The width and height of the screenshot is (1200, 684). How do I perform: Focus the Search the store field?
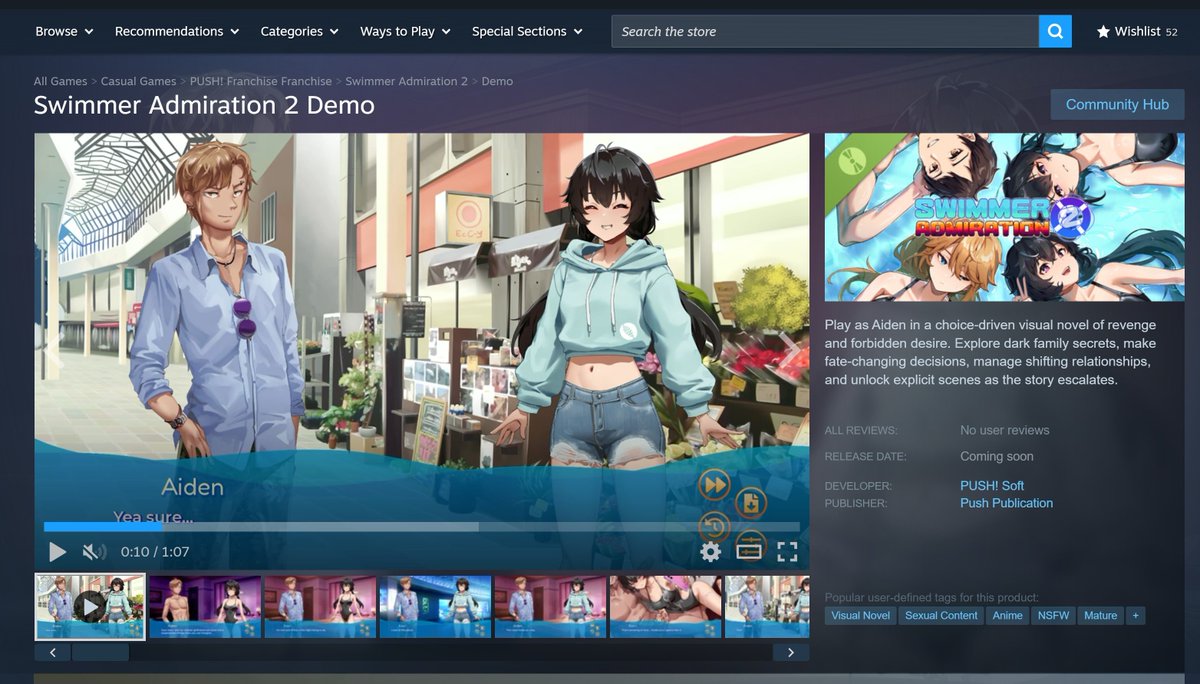825,31
